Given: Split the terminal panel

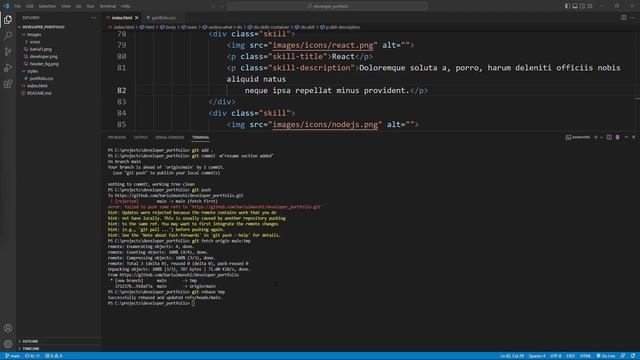Looking at the screenshot, I should 609,138.
